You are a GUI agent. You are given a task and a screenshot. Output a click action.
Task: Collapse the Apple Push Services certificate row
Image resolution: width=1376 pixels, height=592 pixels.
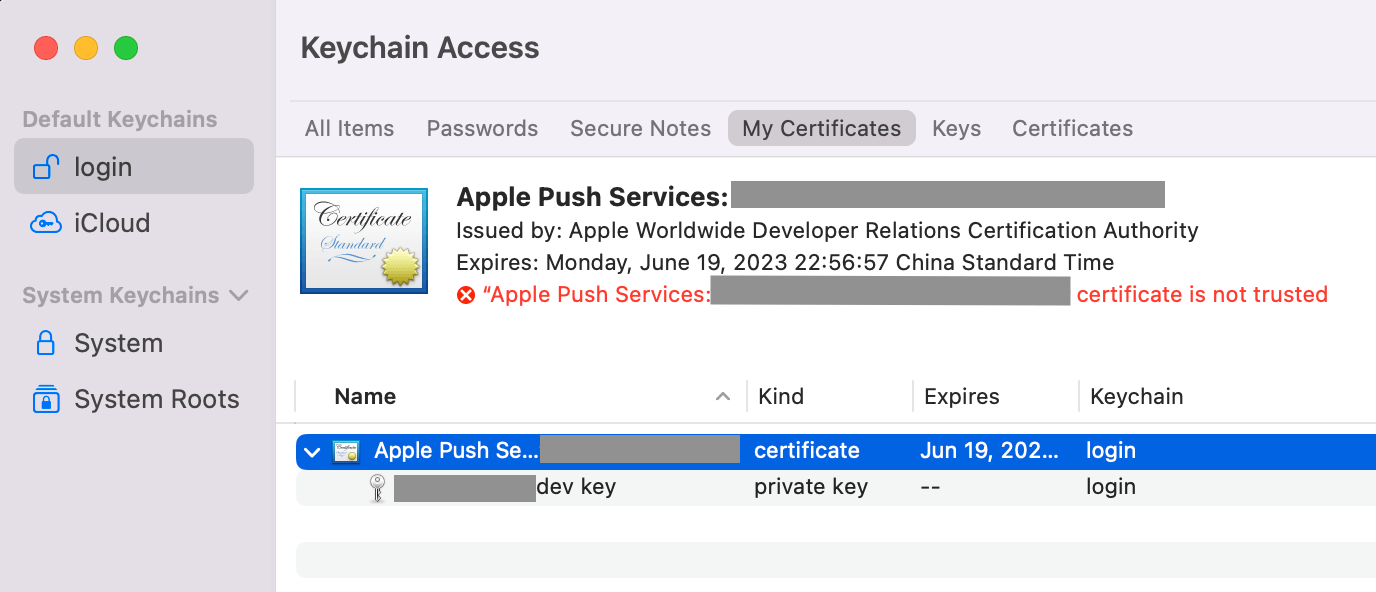(311, 451)
